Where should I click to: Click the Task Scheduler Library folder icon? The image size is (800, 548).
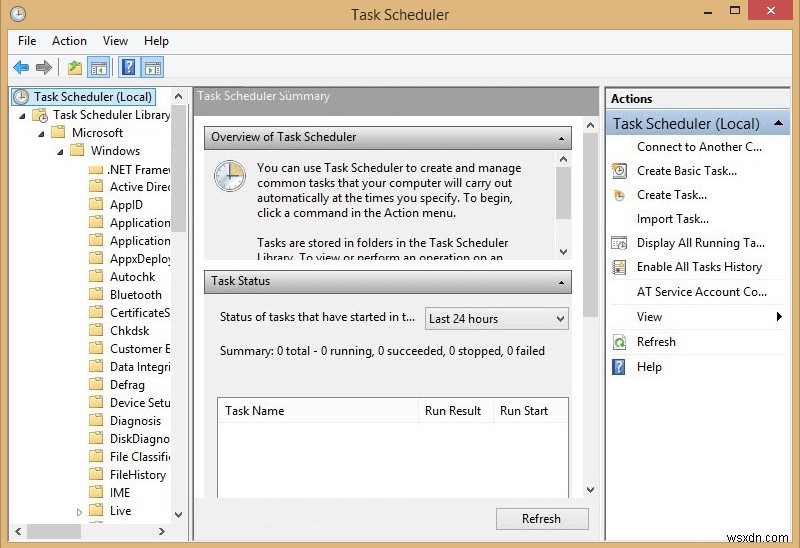click(x=40, y=115)
